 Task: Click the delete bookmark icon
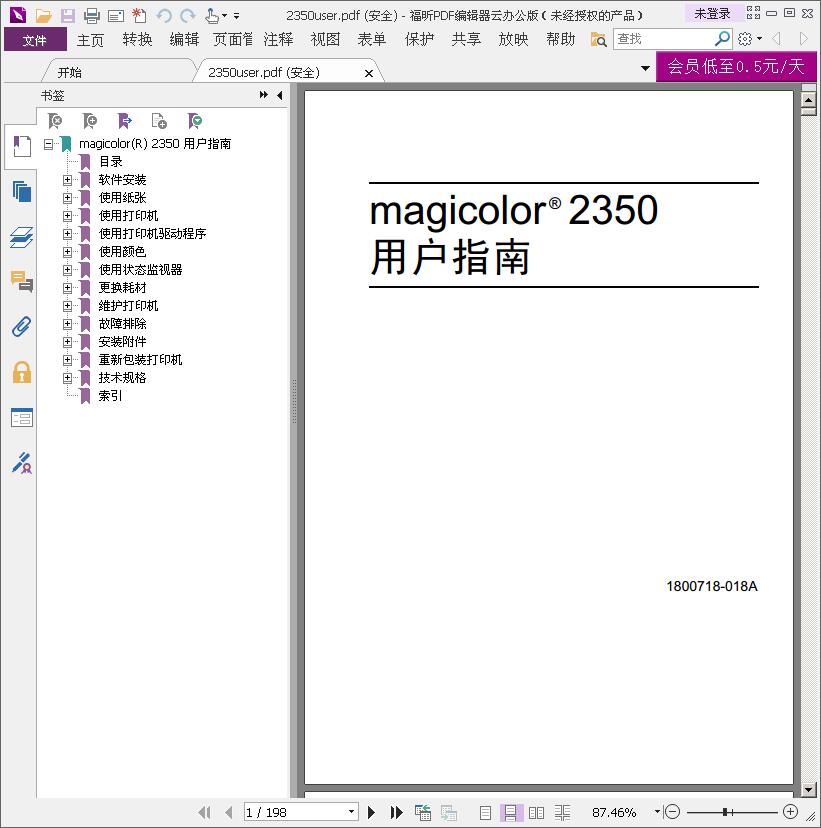(55, 121)
